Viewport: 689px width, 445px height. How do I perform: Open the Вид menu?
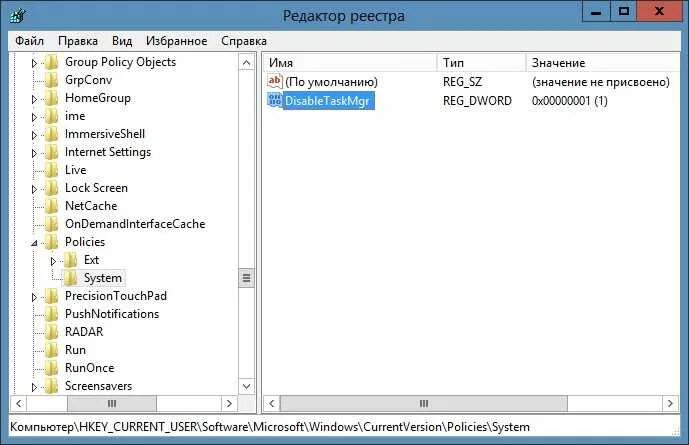122,41
